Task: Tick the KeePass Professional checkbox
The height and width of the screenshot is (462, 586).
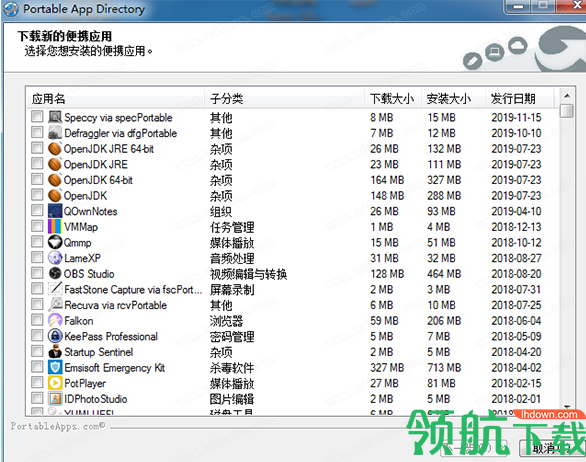Action: [37, 336]
